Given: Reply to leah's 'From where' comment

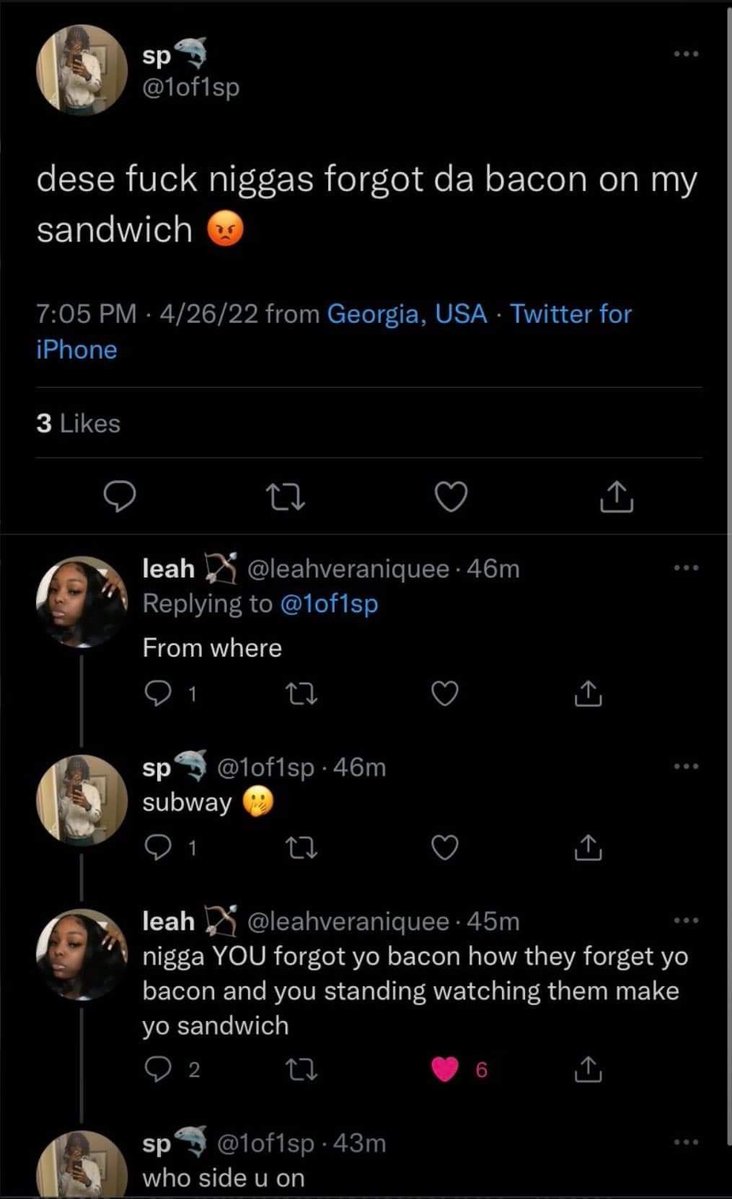Looking at the screenshot, I should [x=158, y=694].
